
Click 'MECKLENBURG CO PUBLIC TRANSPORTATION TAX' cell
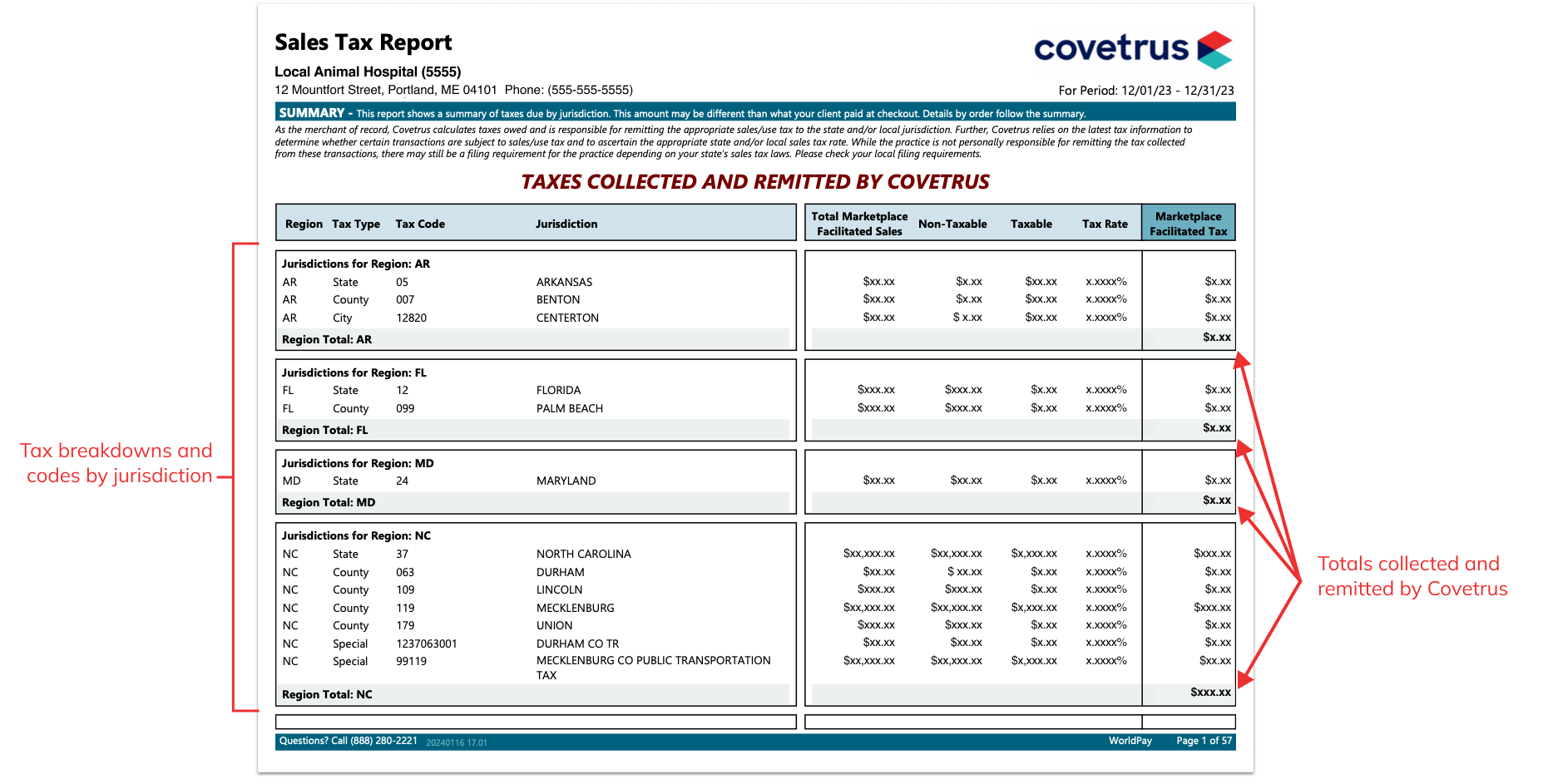[x=653, y=668]
